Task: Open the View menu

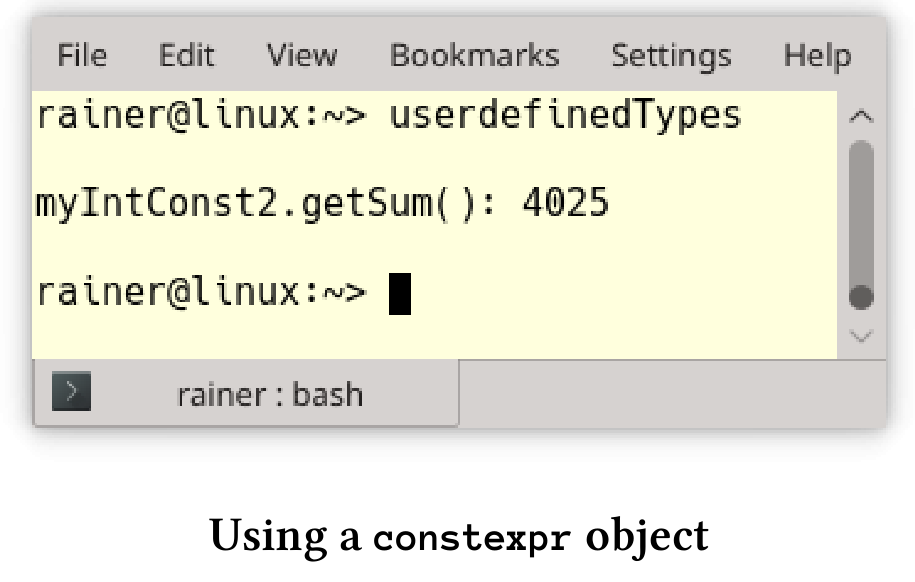Action: [x=302, y=56]
